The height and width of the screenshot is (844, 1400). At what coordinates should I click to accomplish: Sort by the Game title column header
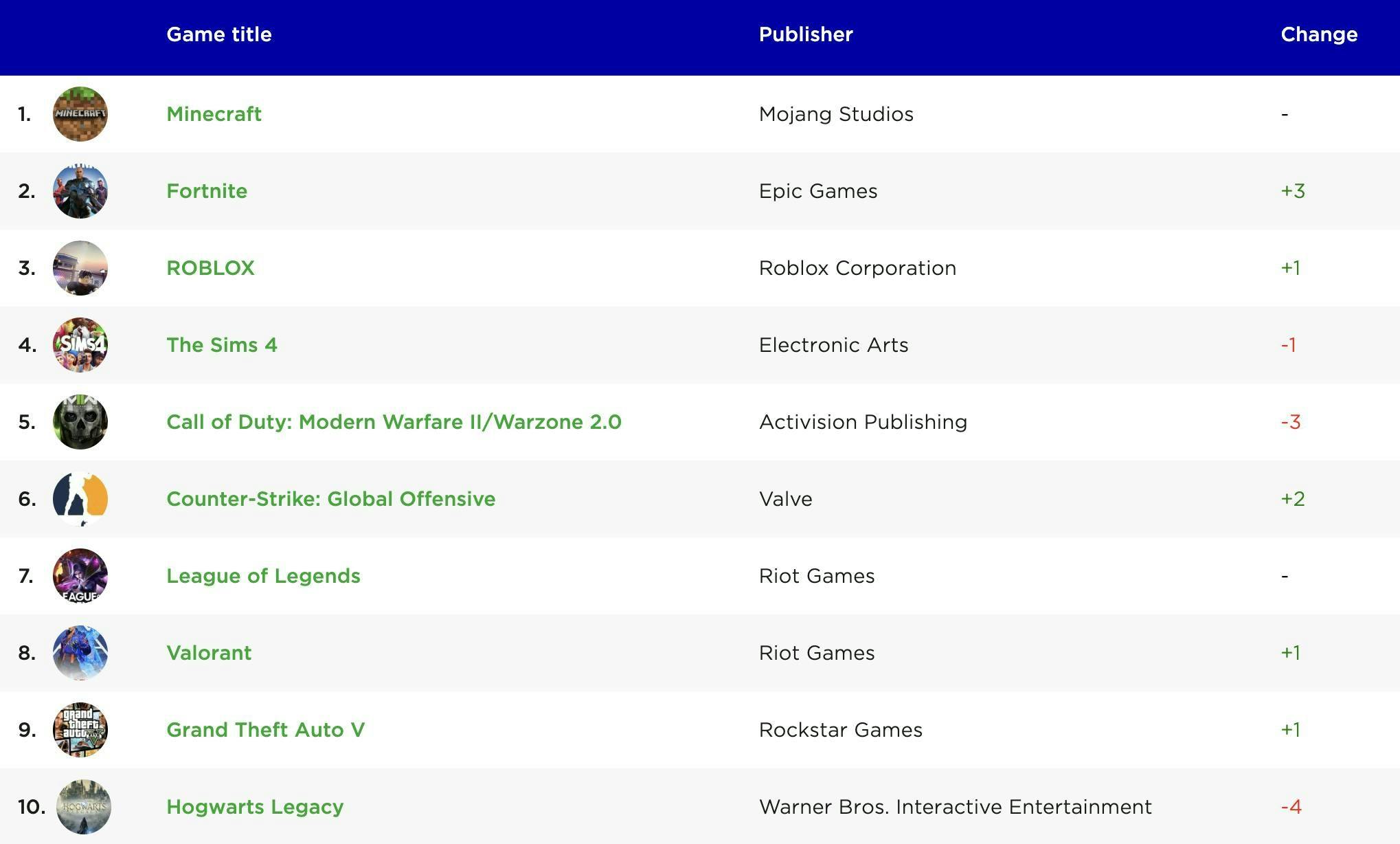tap(218, 34)
